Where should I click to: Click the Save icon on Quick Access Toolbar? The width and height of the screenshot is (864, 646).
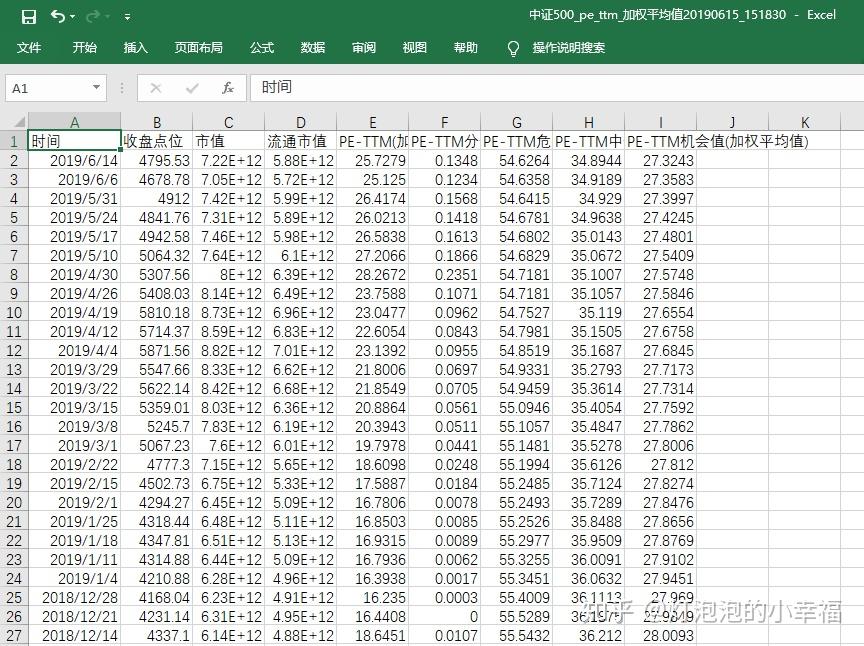pyautogui.click(x=29, y=15)
